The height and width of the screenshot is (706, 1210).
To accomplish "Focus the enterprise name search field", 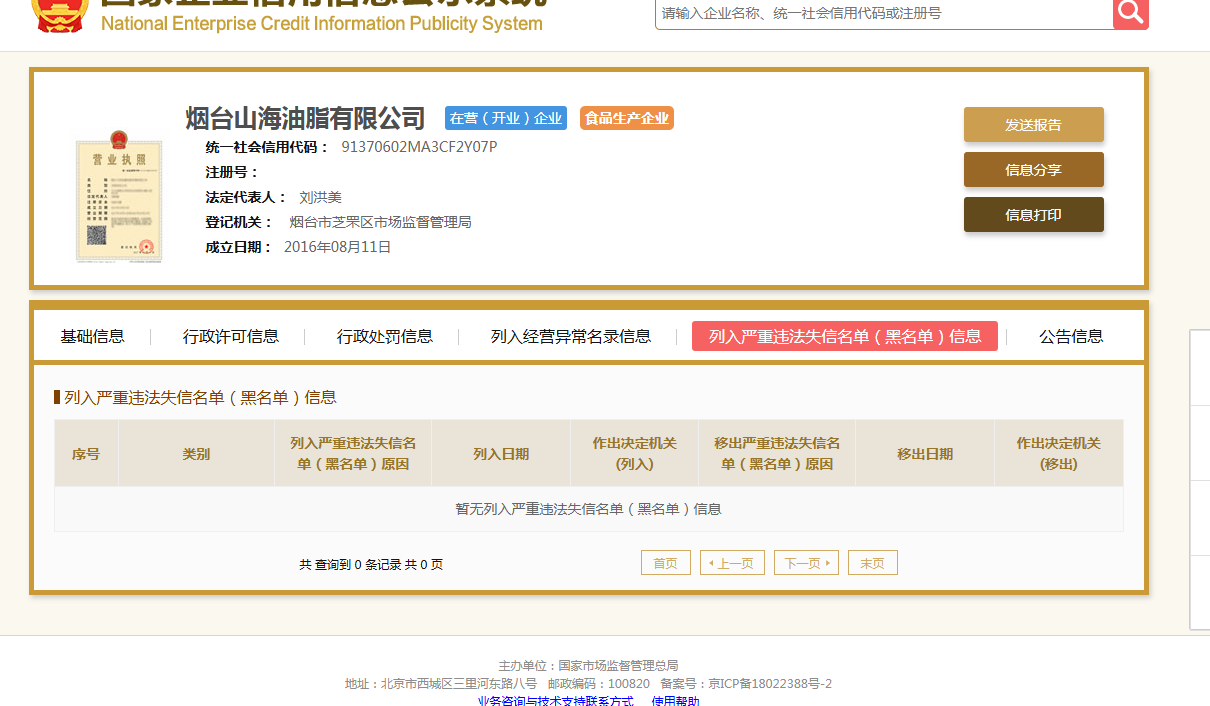I will (884, 13).
